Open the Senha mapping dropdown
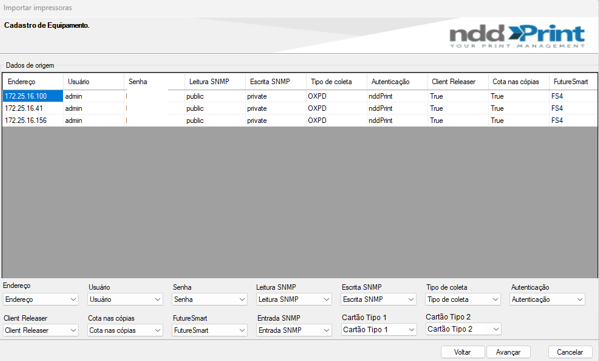The width and height of the screenshot is (599, 361). [x=209, y=299]
